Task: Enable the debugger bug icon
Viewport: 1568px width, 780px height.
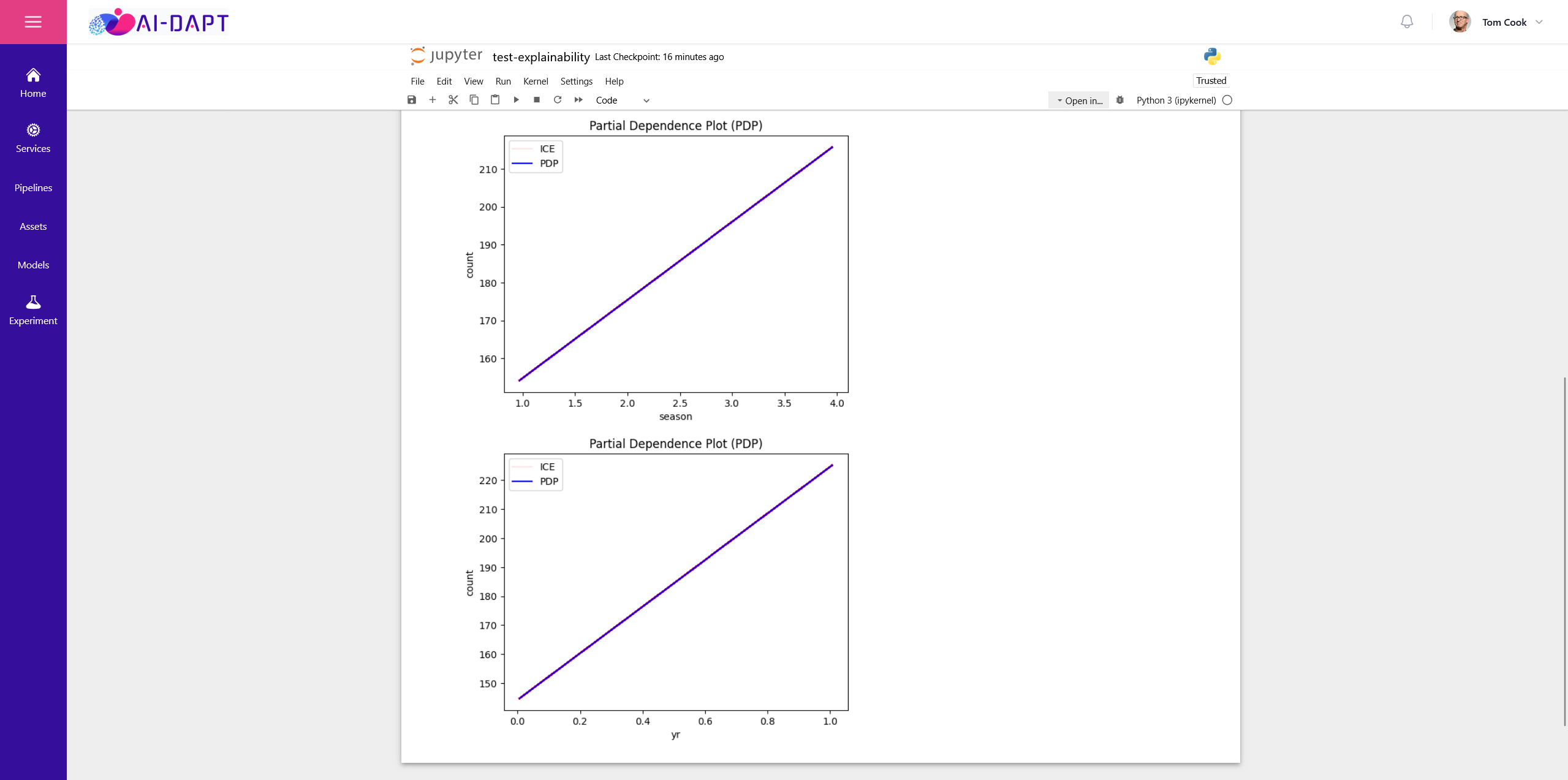Action: point(1120,100)
